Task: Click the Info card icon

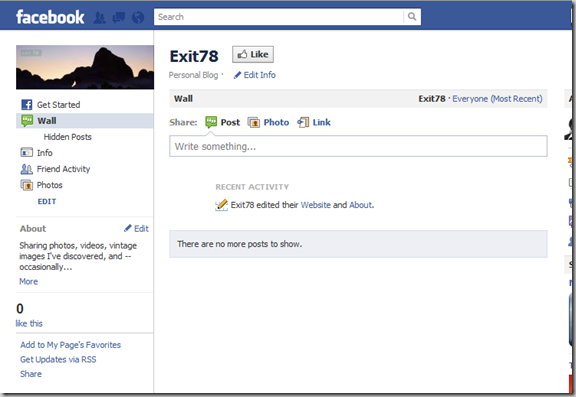Action: point(26,152)
